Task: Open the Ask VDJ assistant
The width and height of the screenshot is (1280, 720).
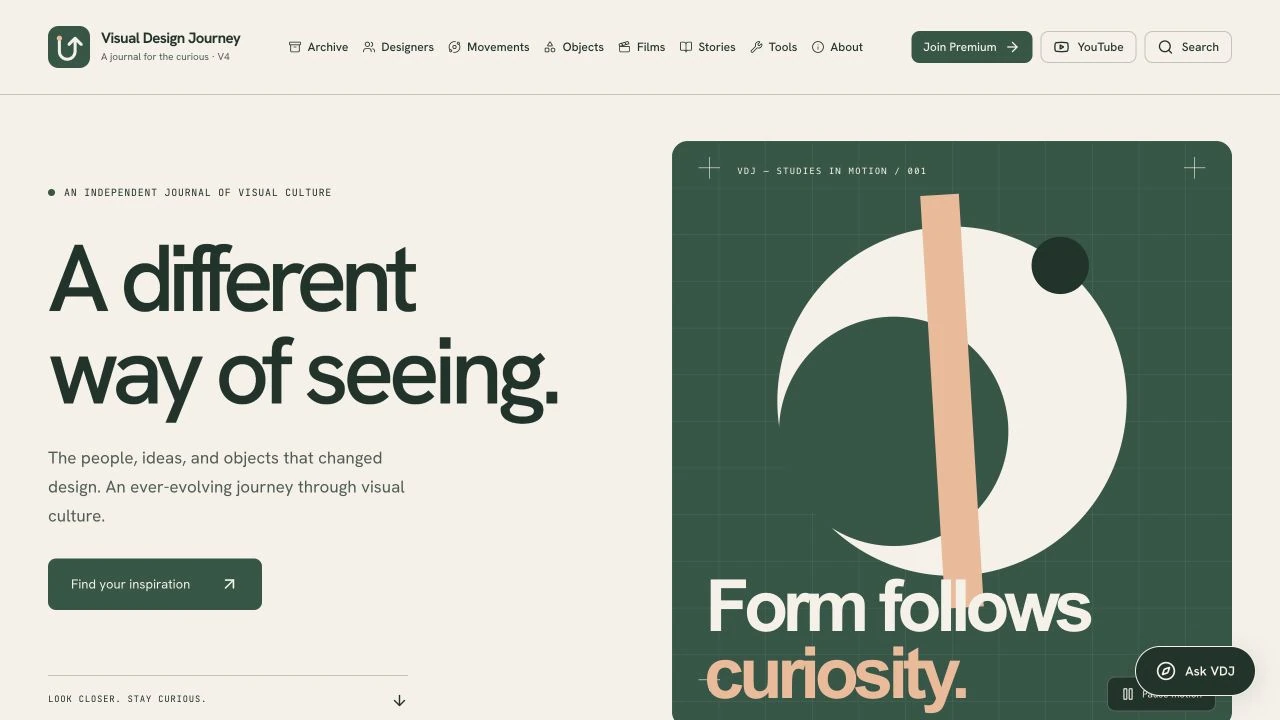Action: 1195,671
